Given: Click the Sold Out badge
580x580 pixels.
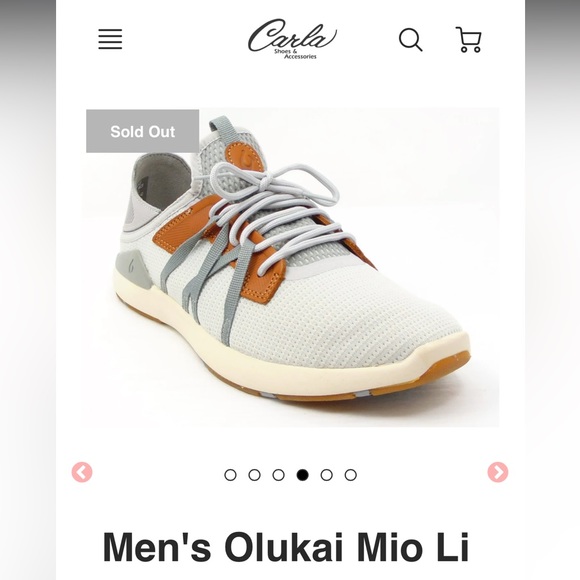Looking at the screenshot, I should point(142,131).
